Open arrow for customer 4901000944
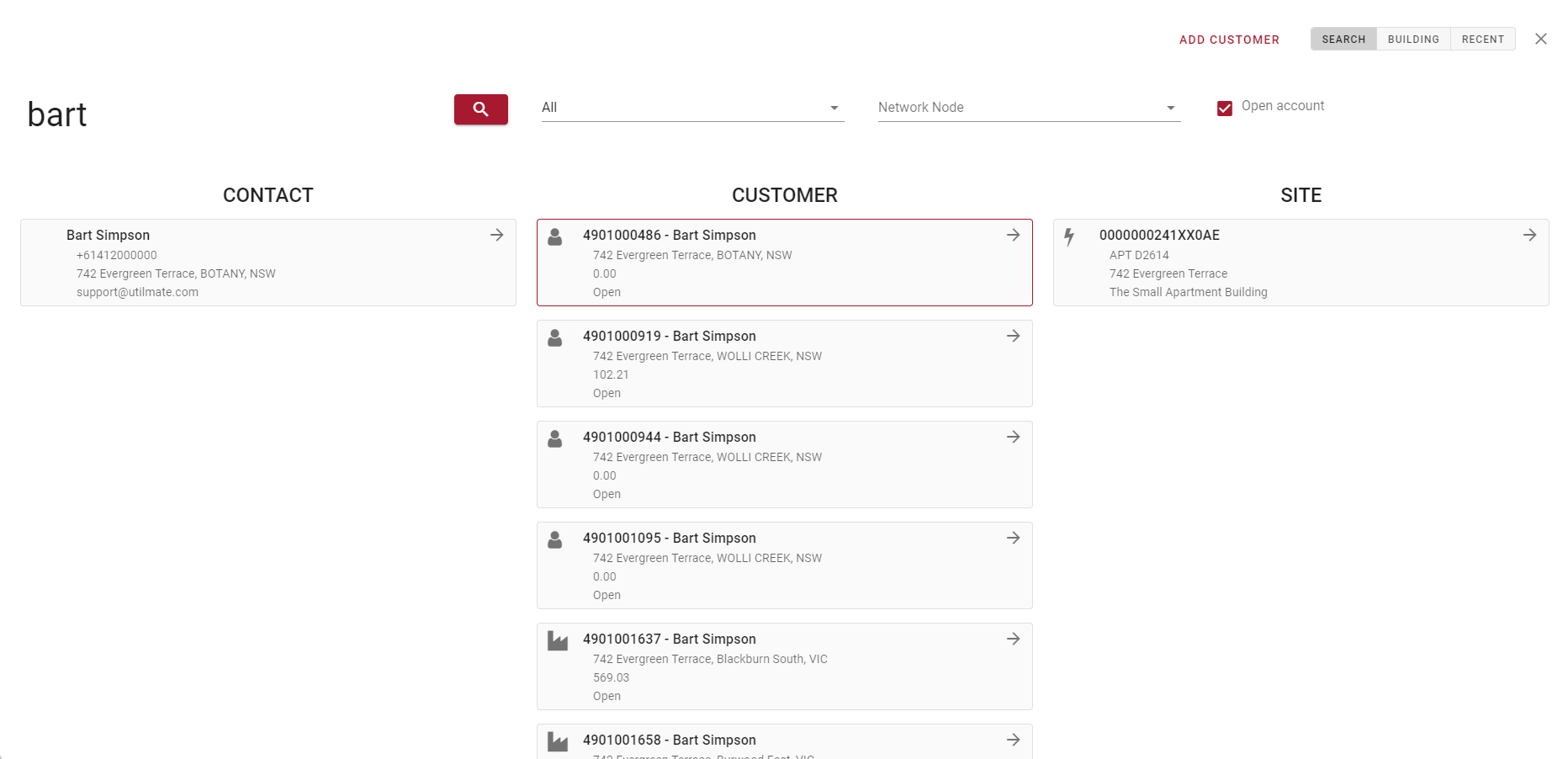1568x759 pixels. click(x=1014, y=437)
